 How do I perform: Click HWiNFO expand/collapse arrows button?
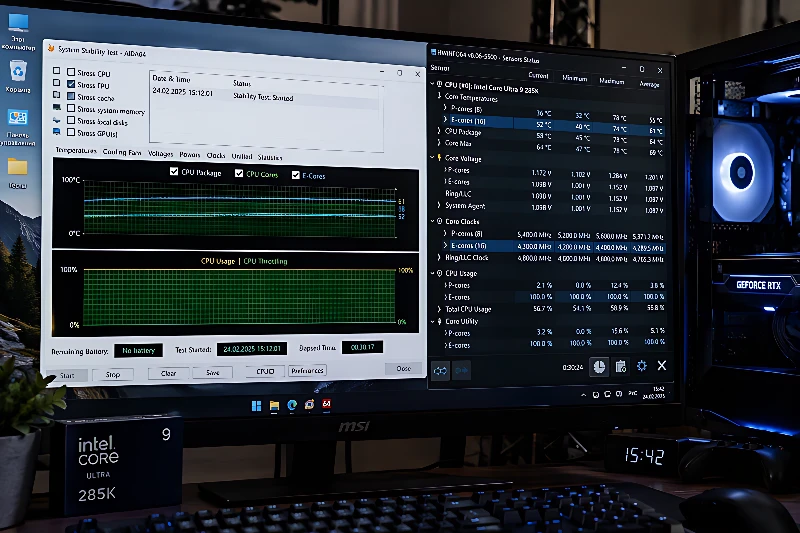(440, 371)
